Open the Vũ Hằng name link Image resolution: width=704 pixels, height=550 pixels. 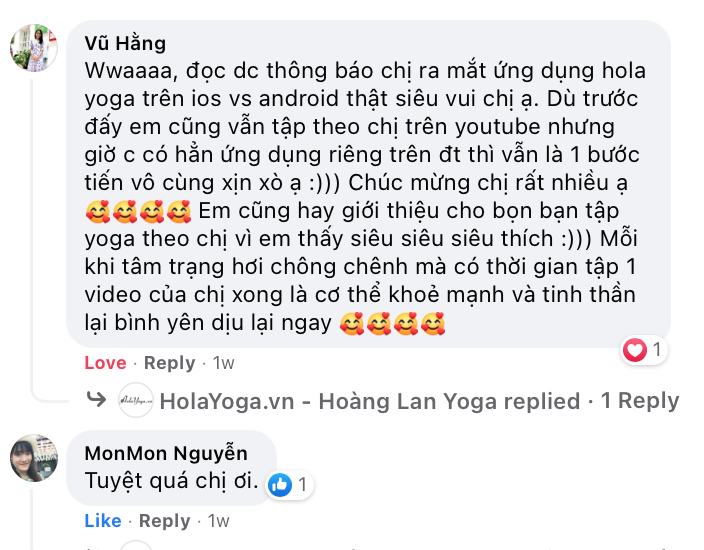coord(125,44)
